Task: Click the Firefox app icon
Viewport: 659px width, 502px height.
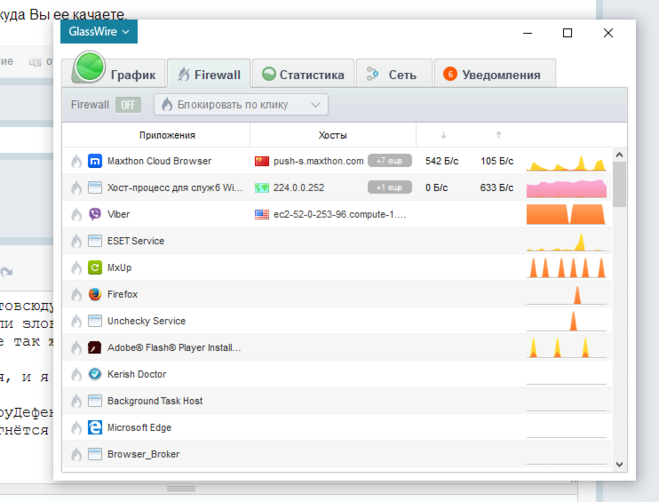Action: pos(95,294)
